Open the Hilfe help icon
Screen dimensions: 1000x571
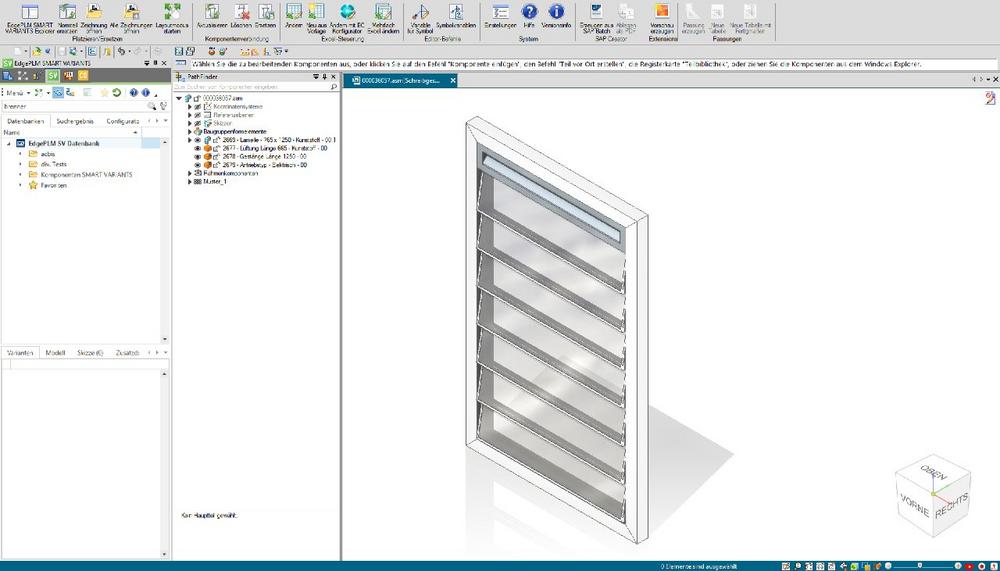530,12
